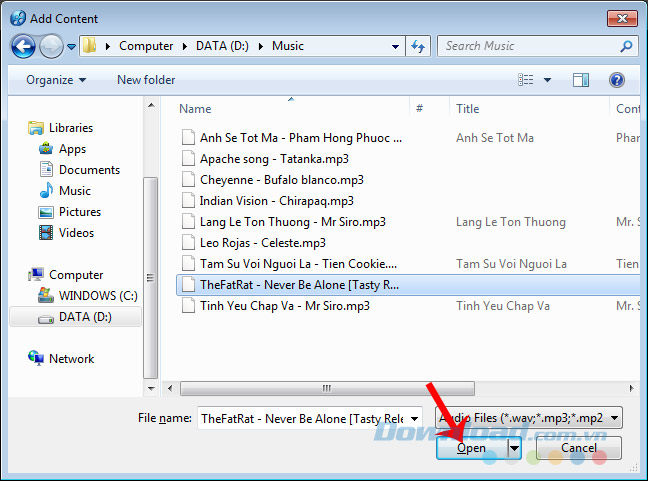Click navigation pane scroll down arrow

pos(151,388)
